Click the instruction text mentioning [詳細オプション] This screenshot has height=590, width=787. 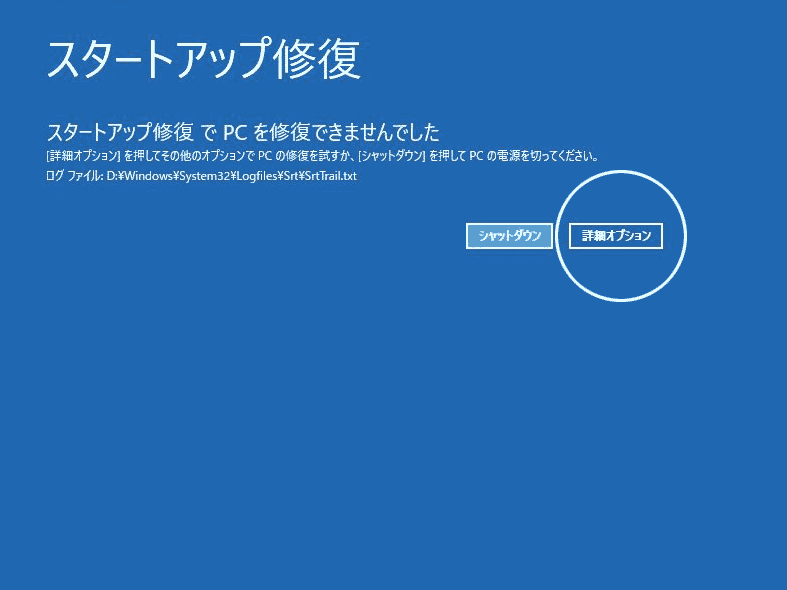click(322, 156)
